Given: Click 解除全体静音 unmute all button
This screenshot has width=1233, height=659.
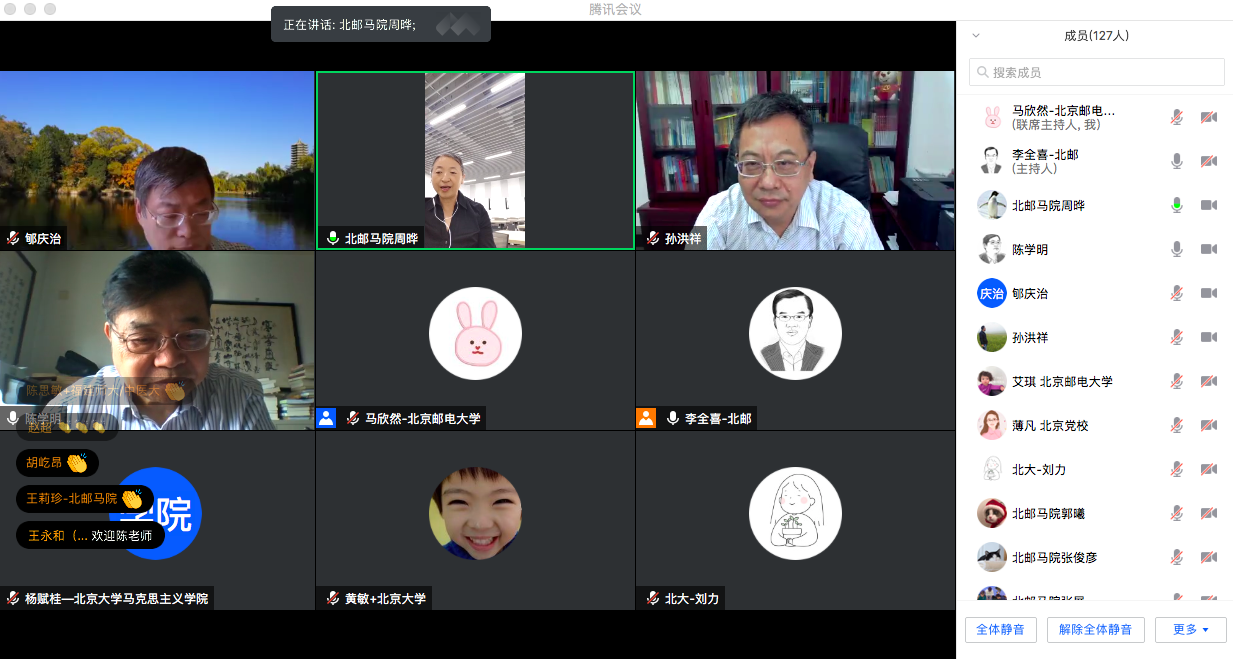Looking at the screenshot, I should tap(1096, 629).
